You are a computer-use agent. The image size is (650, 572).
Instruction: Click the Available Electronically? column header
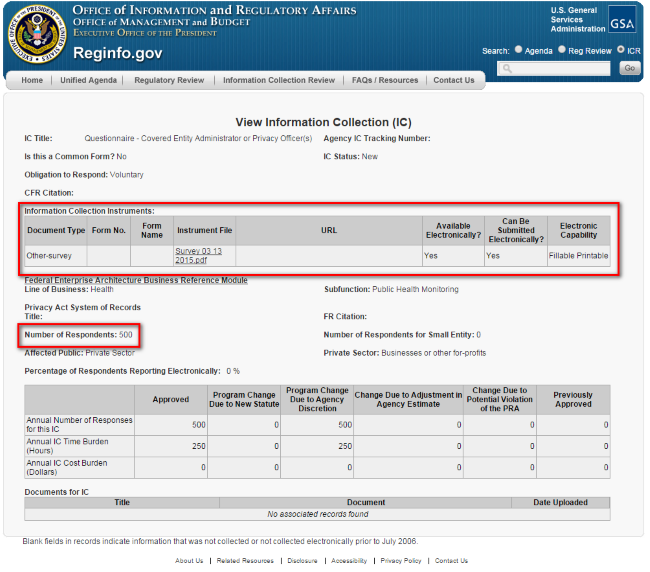point(454,230)
